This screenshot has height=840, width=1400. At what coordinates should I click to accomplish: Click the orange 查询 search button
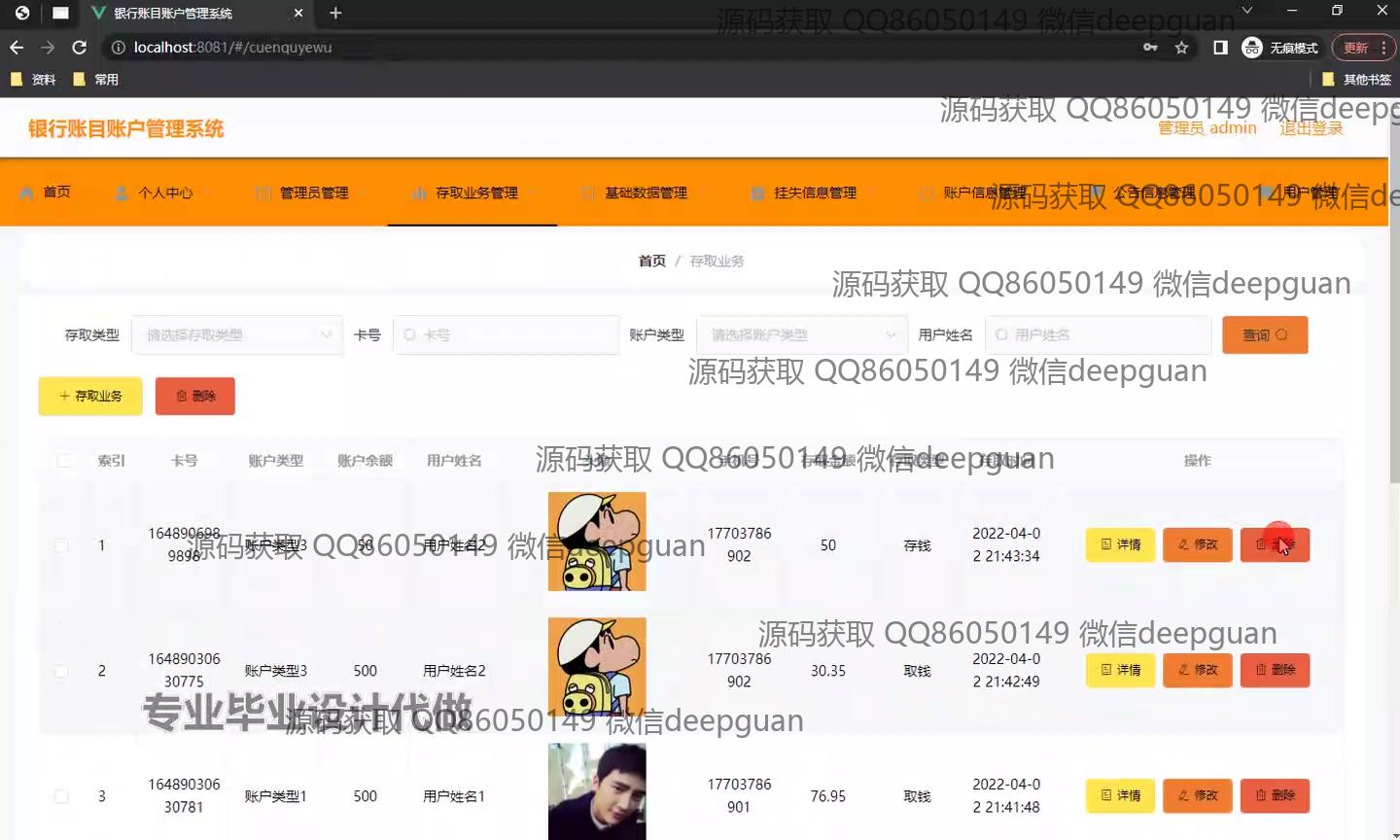[x=1265, y=334]
